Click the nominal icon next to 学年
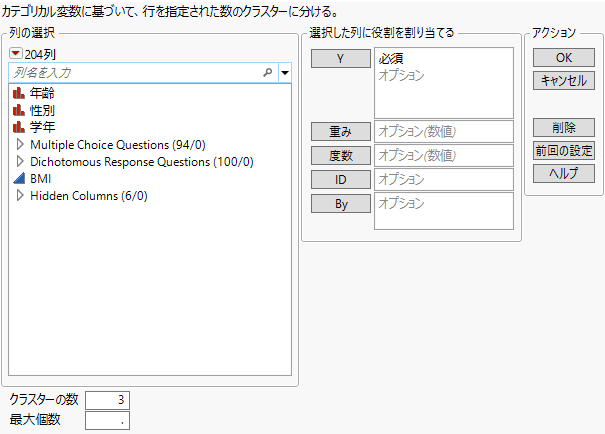Screen dimensions: 605x434 19,127
